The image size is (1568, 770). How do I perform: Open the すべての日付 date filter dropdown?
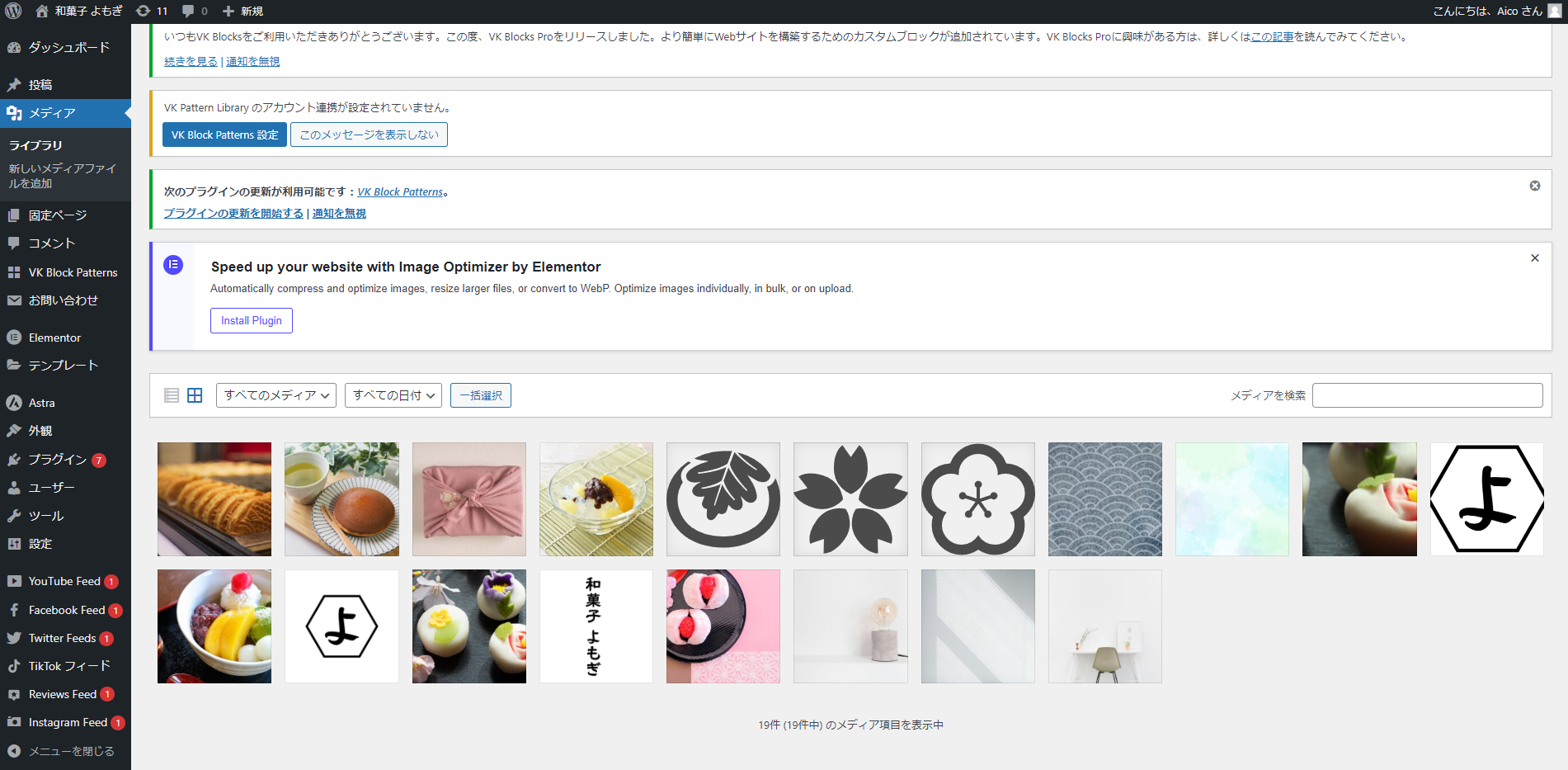coord(393,395)
